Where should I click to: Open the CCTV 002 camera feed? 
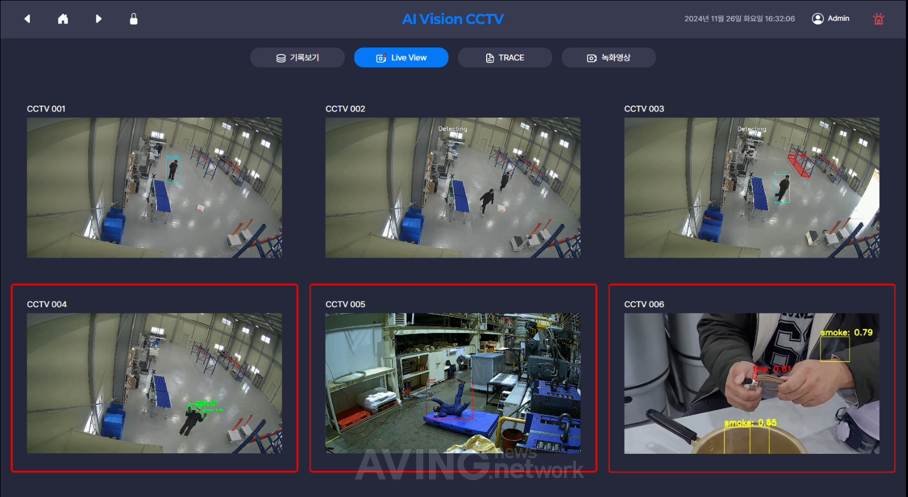point(453,188)
